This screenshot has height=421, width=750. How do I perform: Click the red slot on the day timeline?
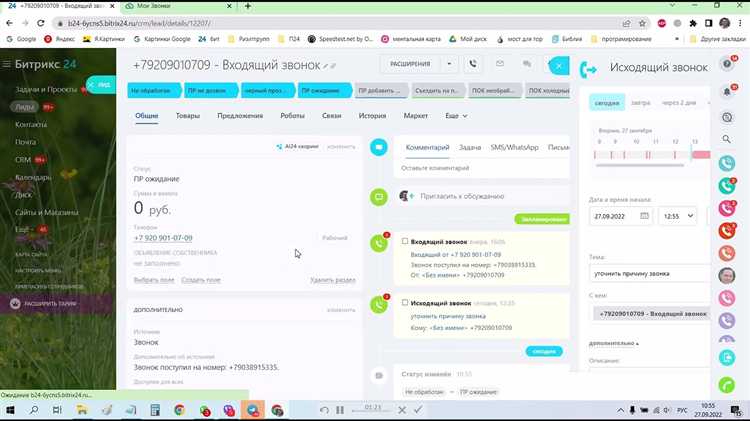coord(701,155)
